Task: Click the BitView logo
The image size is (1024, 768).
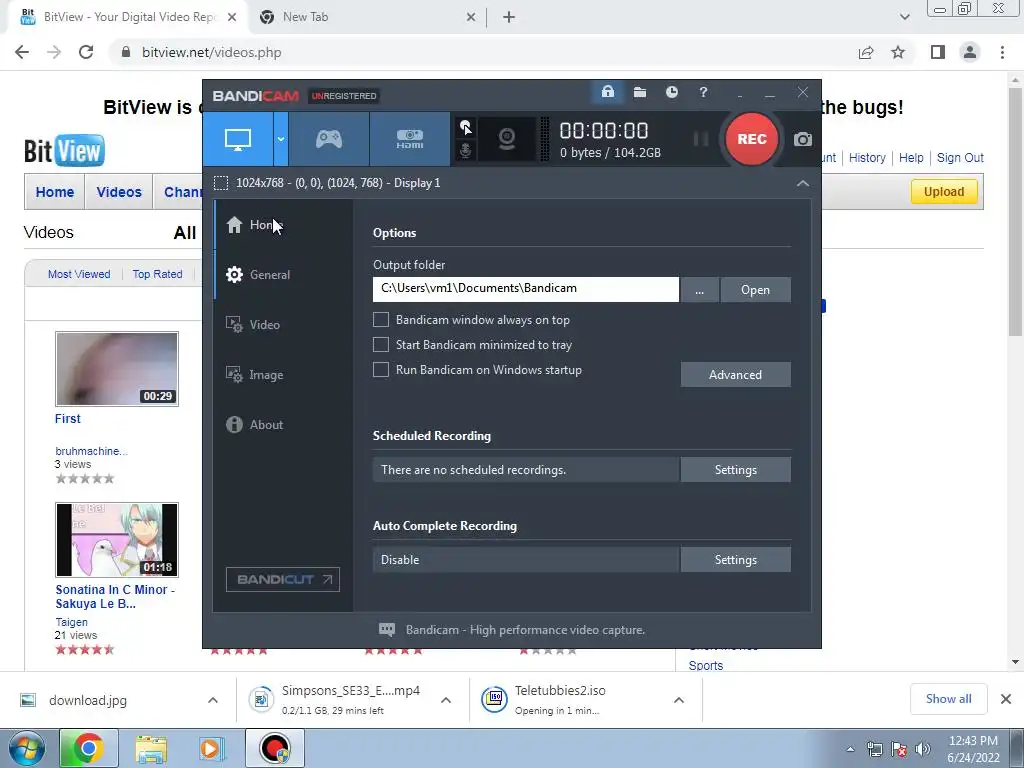Action: click(x=64, y=151)
